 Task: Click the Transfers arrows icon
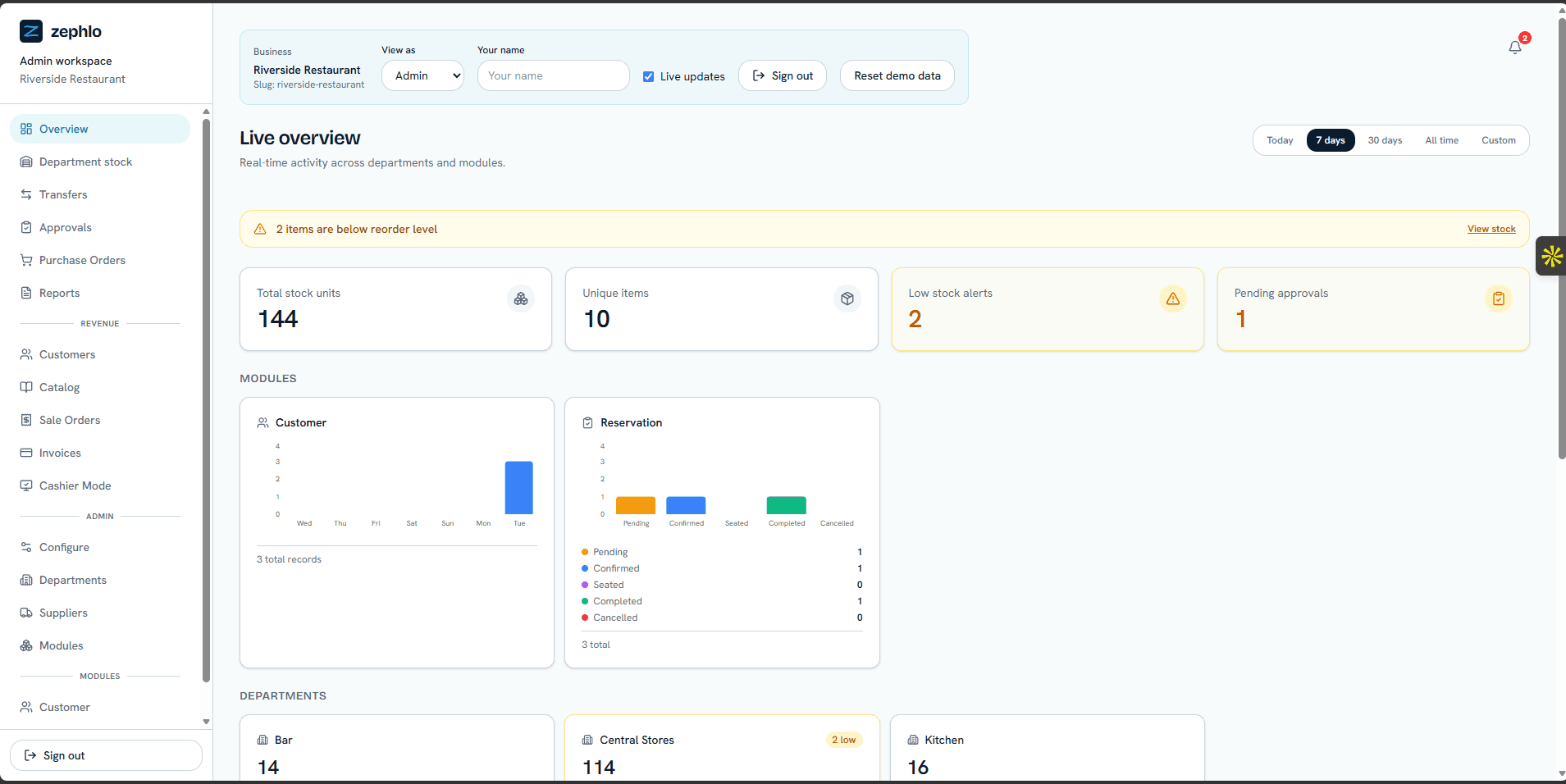[x=26, y=194]
